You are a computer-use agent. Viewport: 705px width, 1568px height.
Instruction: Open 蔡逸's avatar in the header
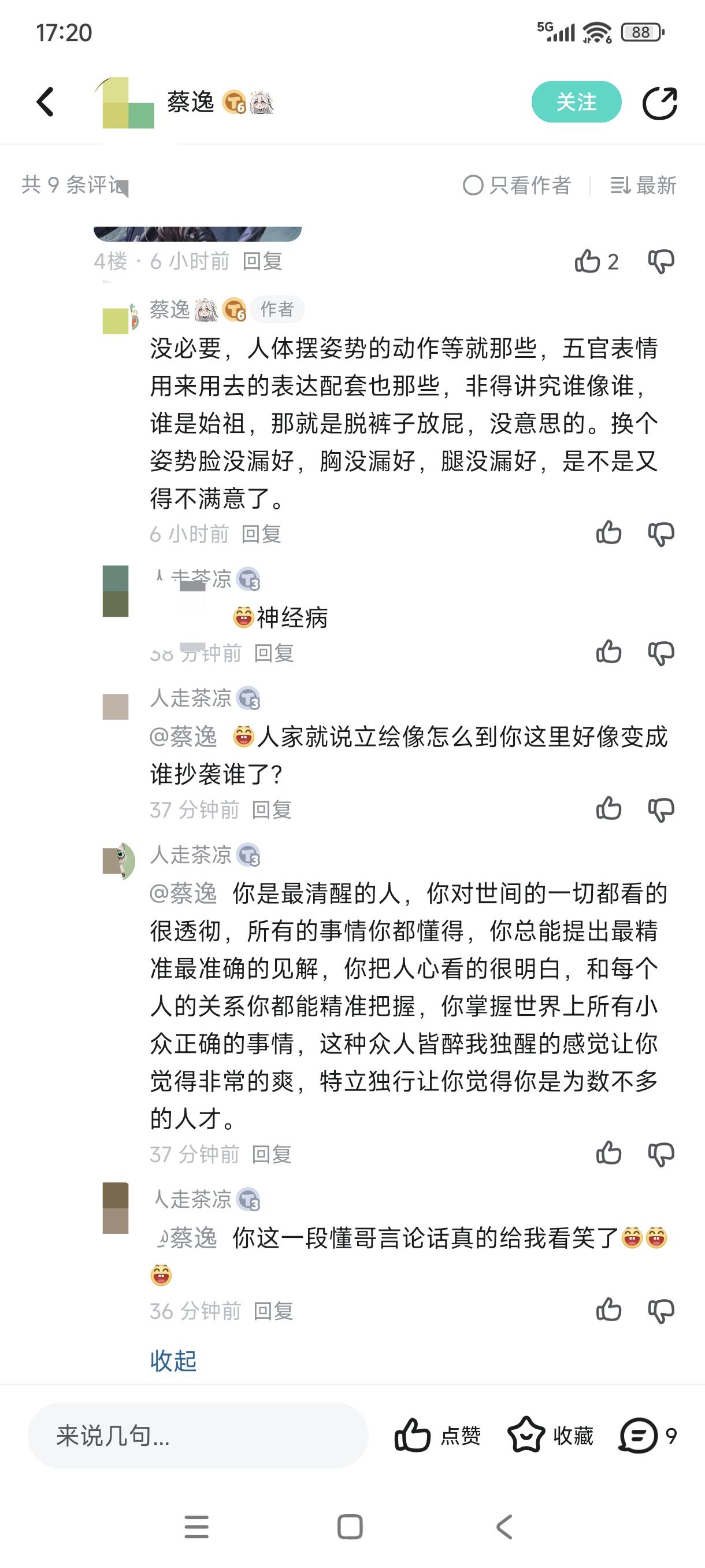(x=127, y=103)
